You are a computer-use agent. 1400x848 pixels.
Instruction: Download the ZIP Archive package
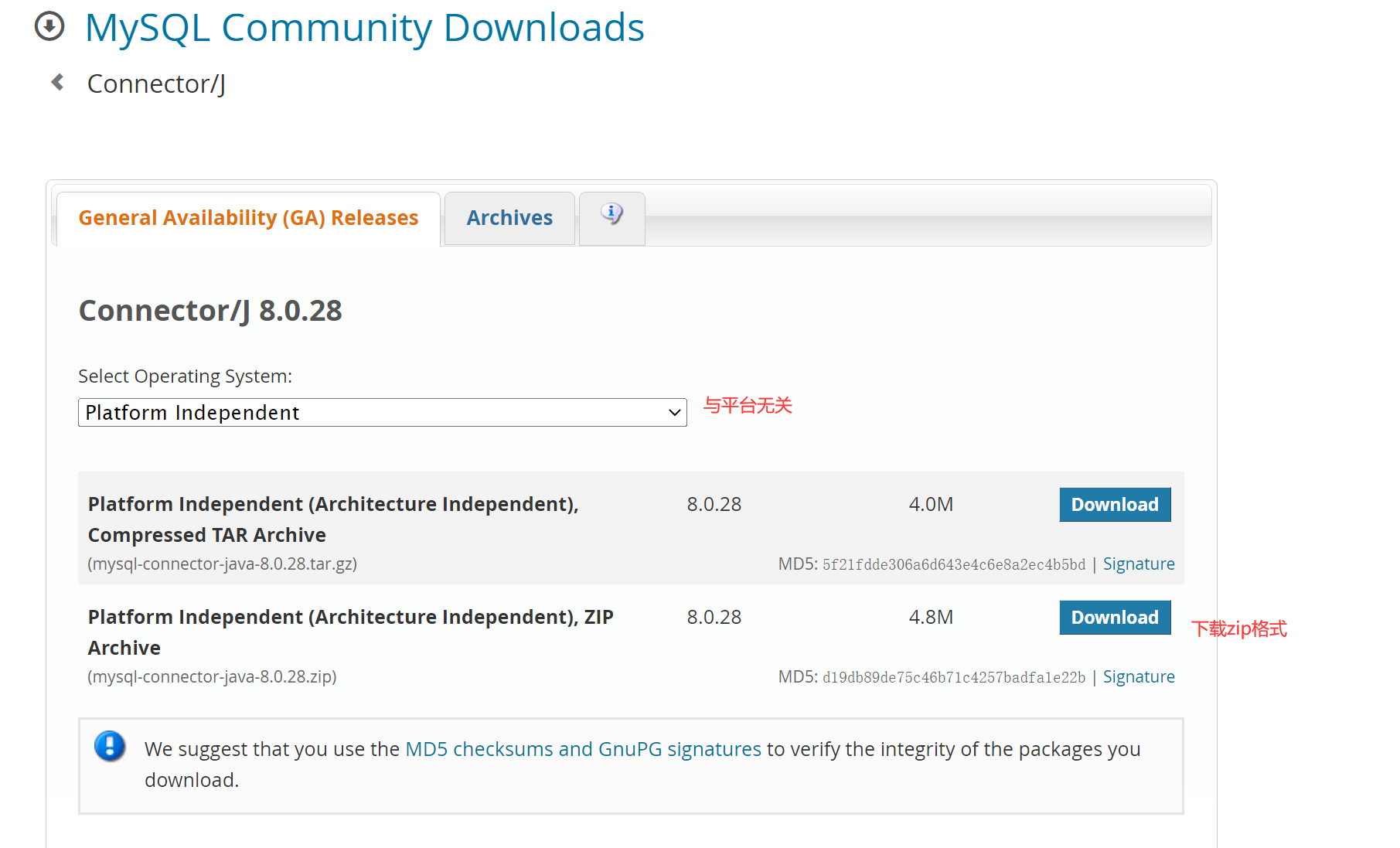tap(1115, 618)
